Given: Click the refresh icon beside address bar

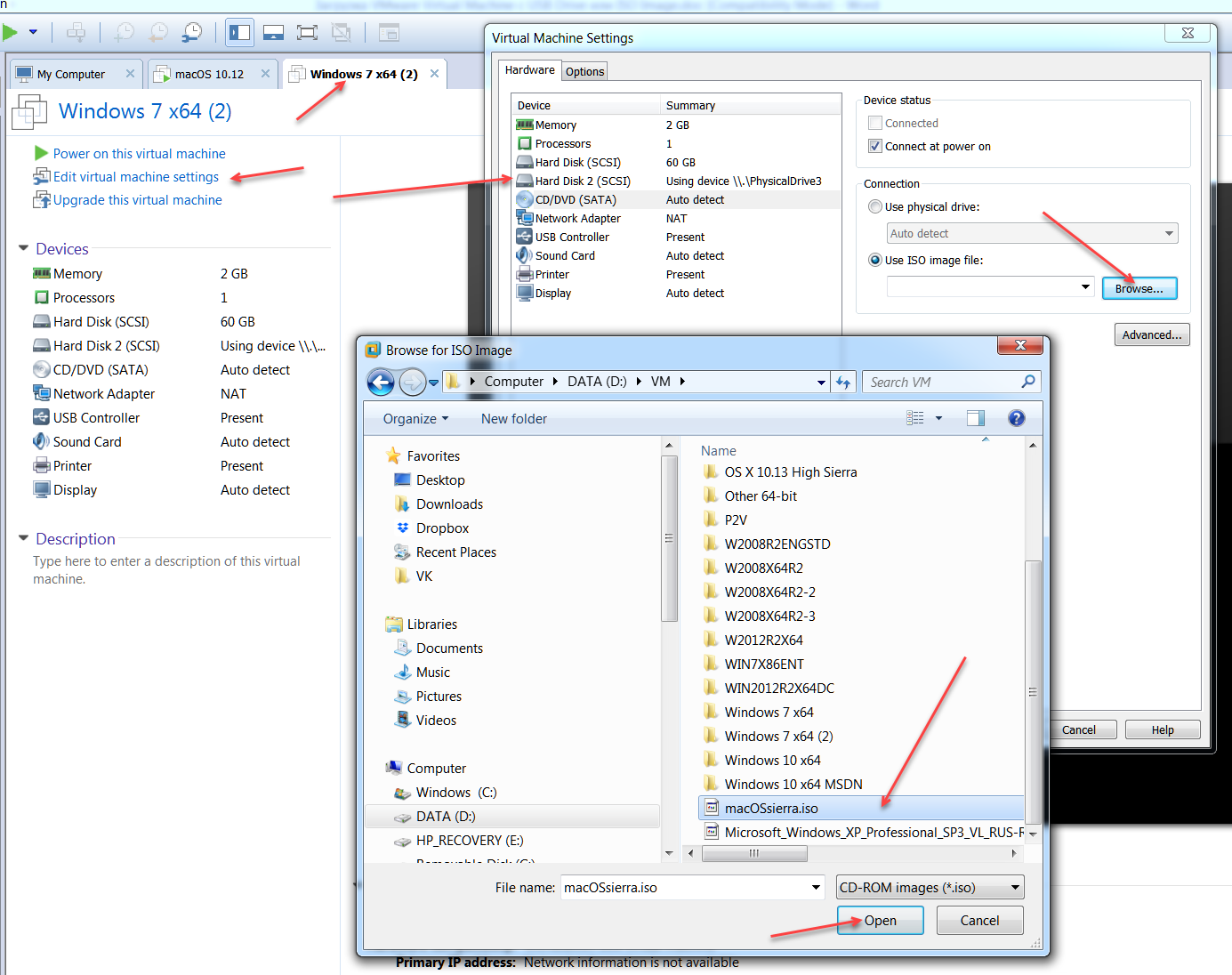Looking at the screenshot, I should [843, 383].
